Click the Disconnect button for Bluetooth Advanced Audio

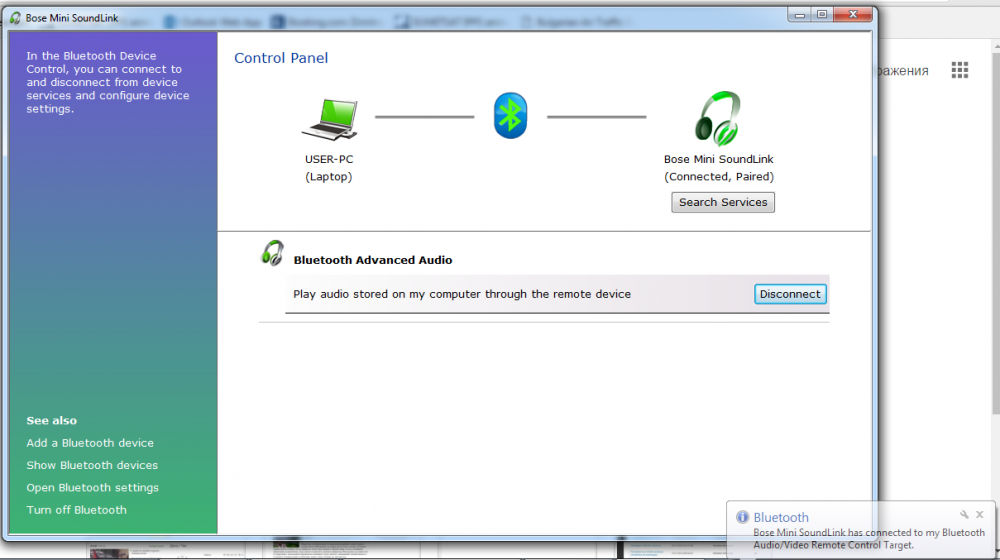coord(790,294)
